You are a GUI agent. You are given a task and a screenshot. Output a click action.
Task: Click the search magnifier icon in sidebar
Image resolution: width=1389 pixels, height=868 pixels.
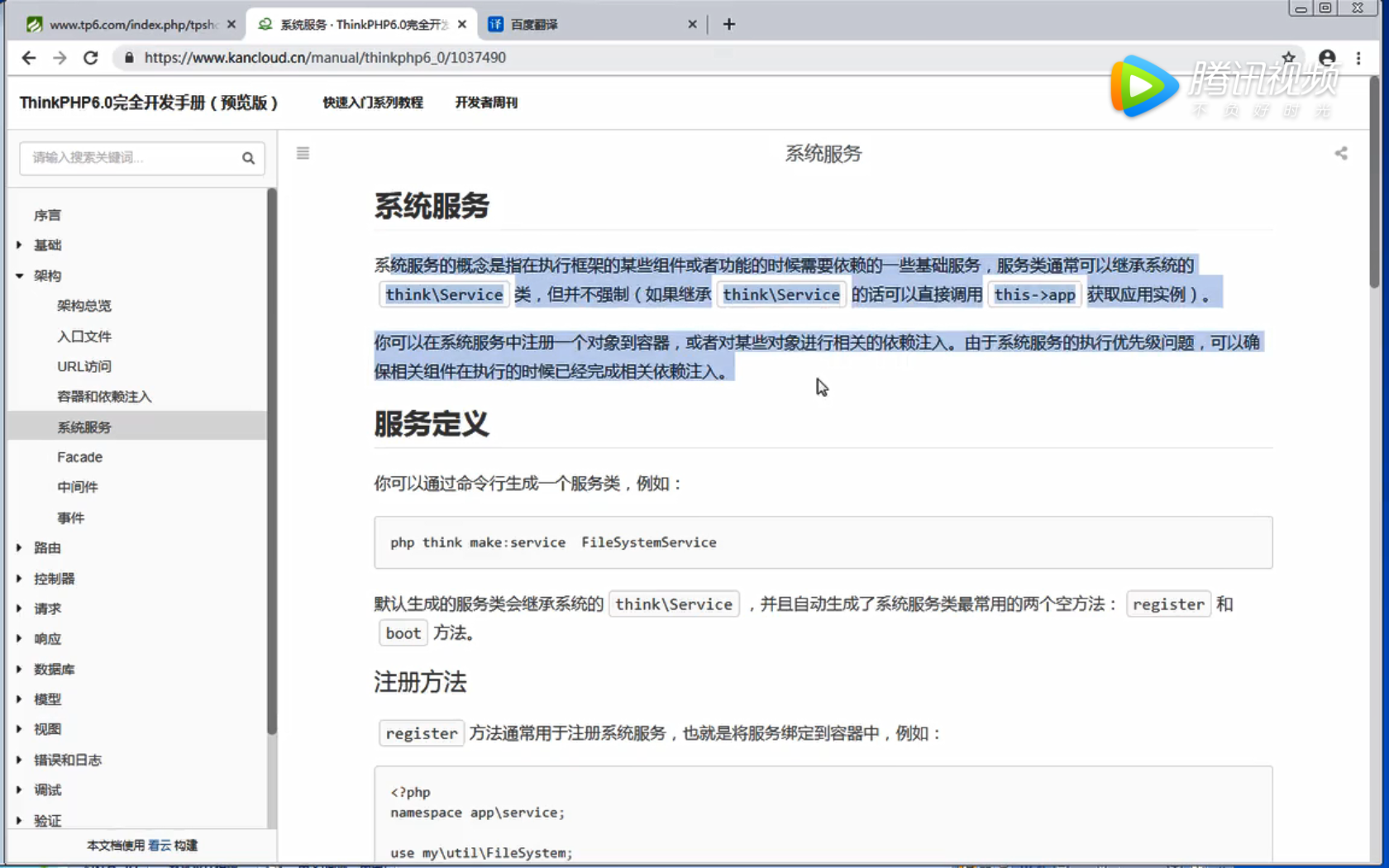click(248, 158)
